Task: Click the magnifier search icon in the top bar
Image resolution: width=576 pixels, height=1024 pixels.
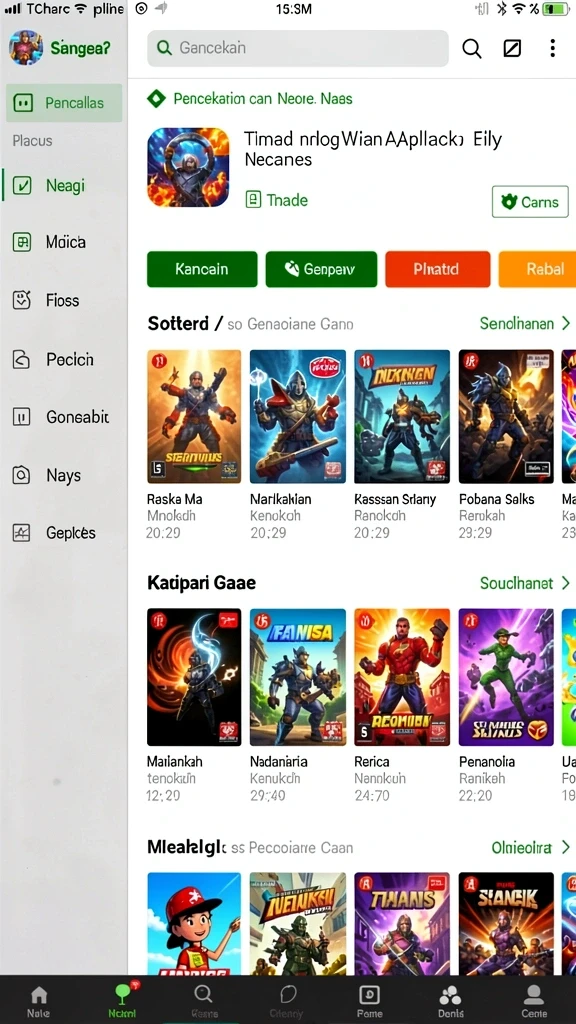Action: pos(472,48)
